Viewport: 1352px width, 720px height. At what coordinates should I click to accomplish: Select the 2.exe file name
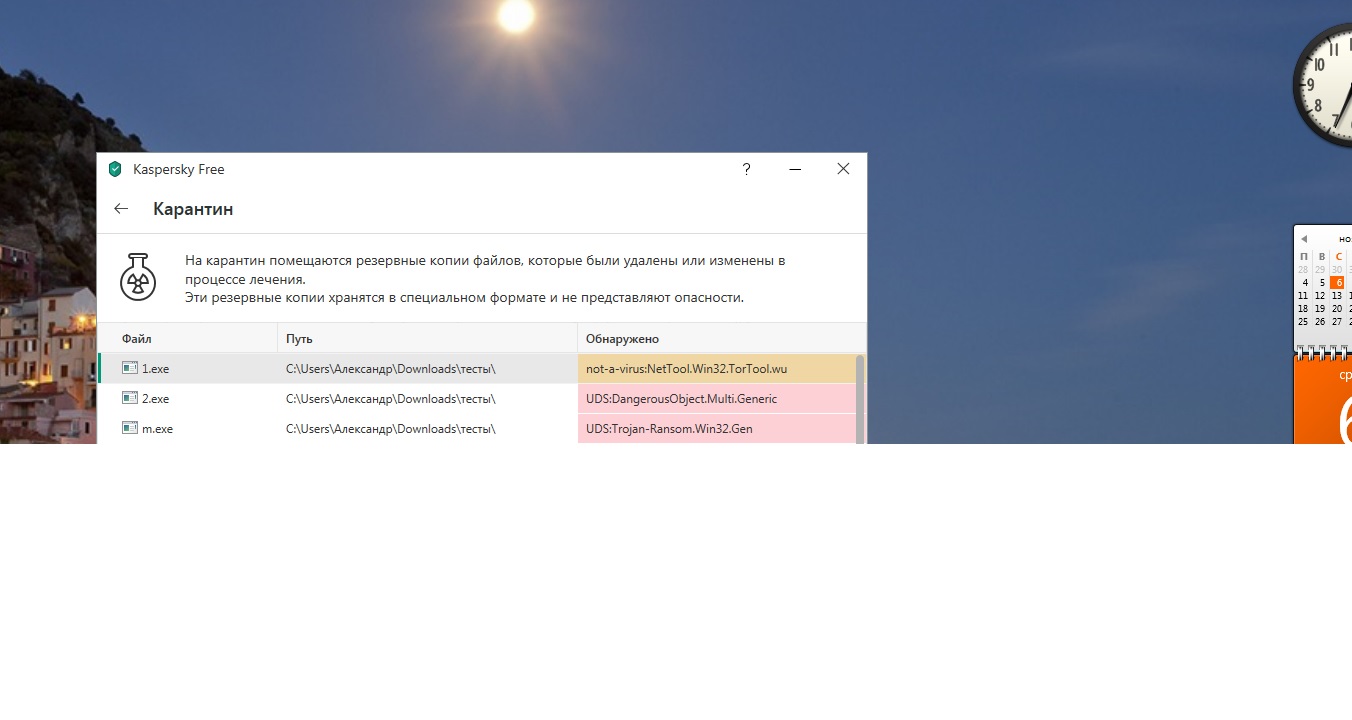tap(156, 399)
